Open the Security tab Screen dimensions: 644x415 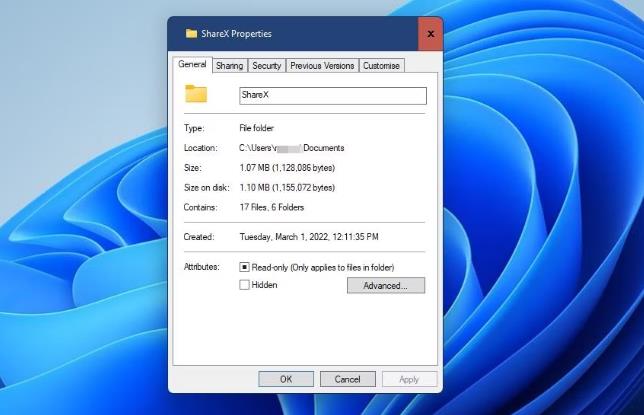point(267,66)
